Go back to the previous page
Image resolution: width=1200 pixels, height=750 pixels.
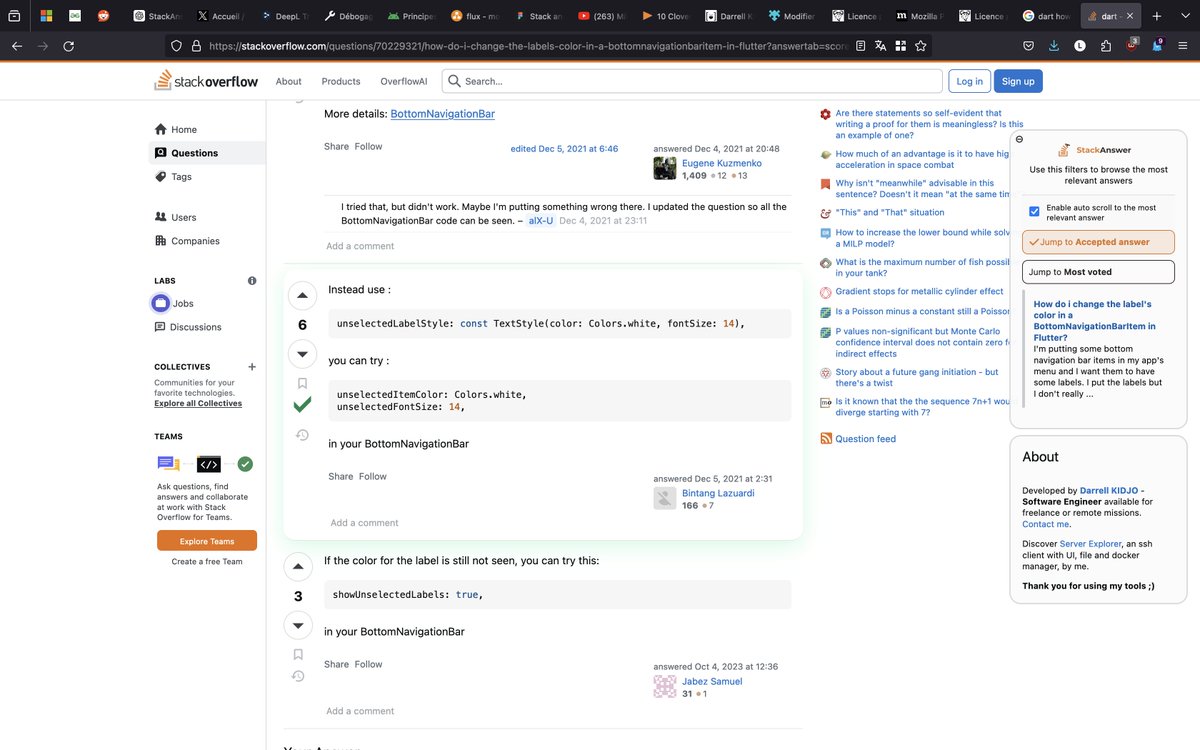pyautogui.click(x=16, y=46)
